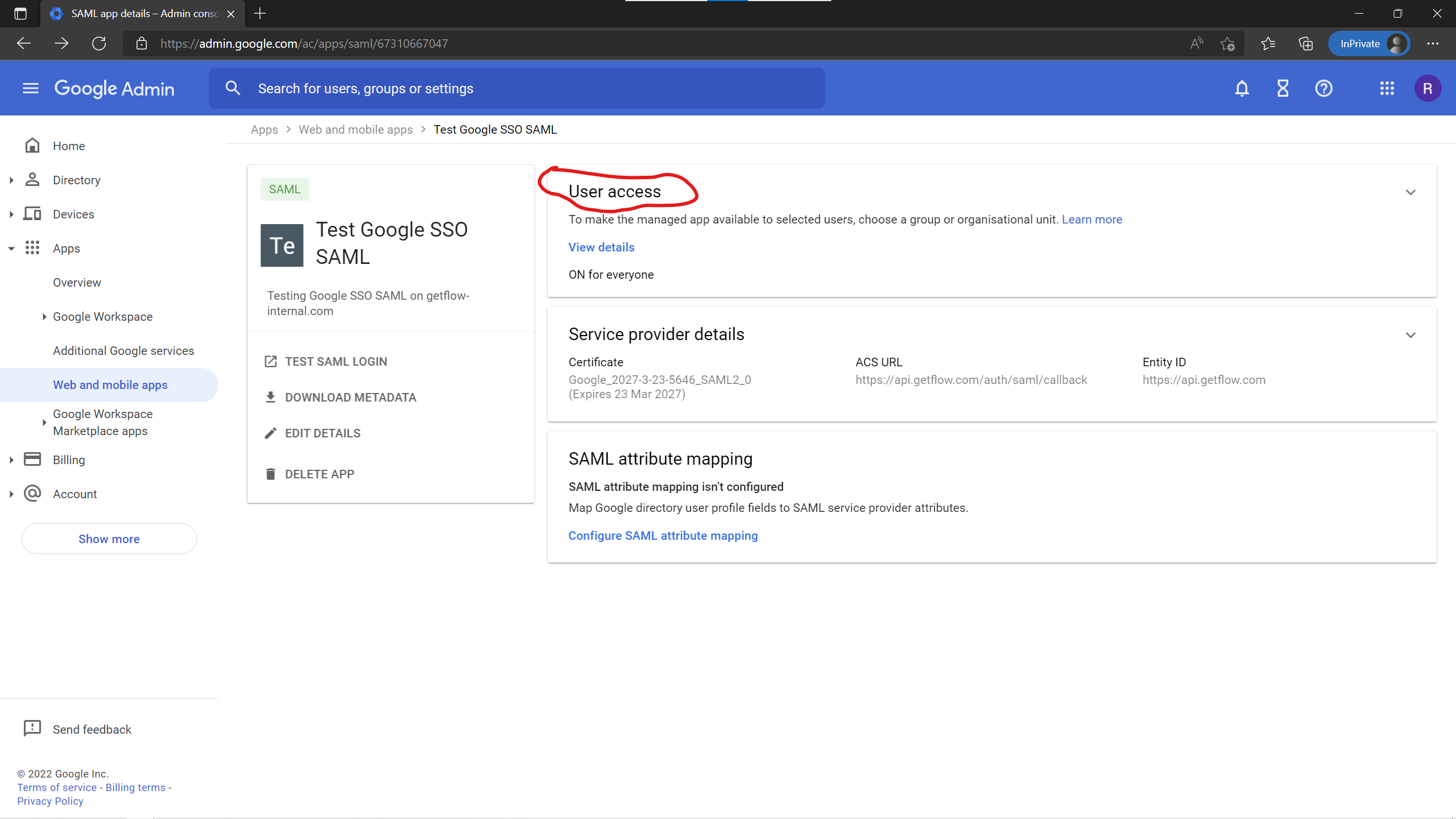1456x819 pixels.
Task: Click the browser address bar URL
Action: [x=304, y=44]
